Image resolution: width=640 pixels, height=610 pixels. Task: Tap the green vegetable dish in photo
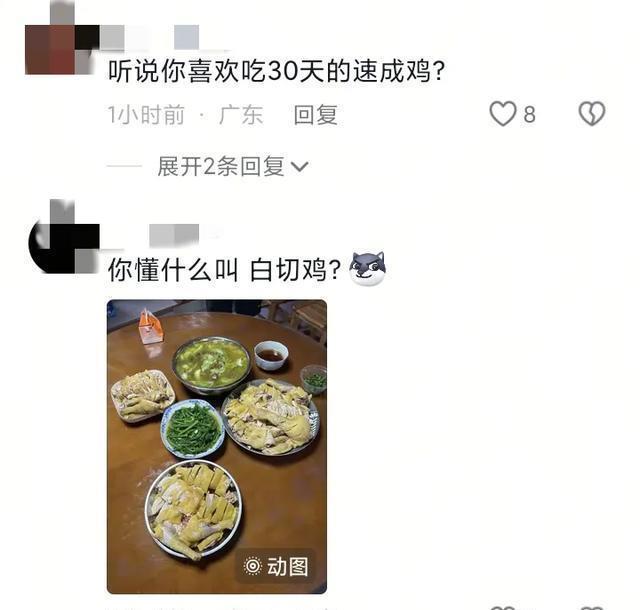(193, 428)
